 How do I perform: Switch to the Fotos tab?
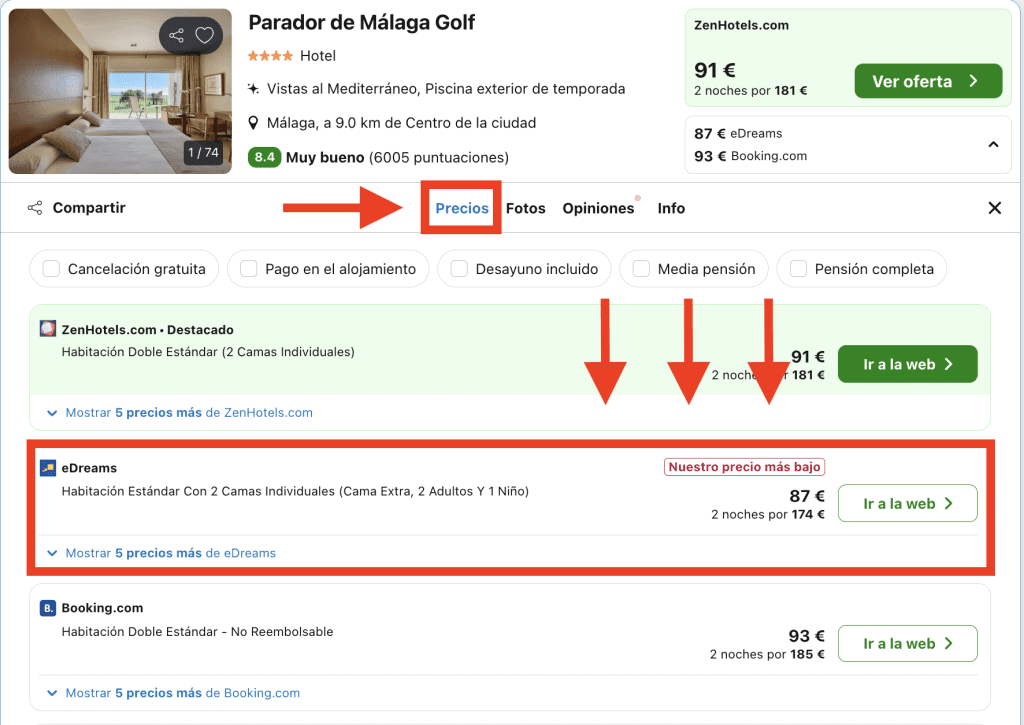[525, 208]
